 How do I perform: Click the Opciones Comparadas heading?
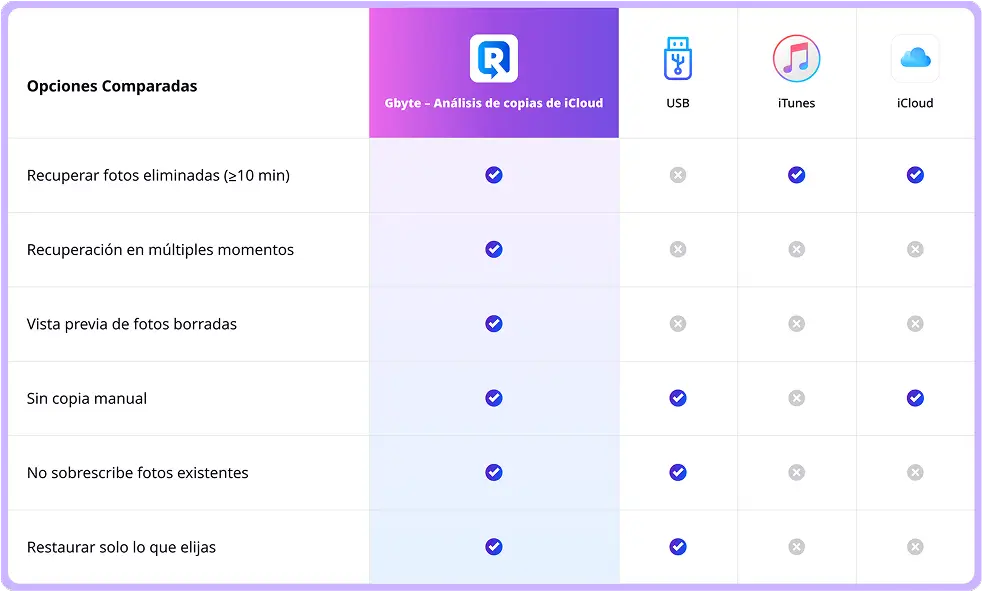(x=112, y=86)
